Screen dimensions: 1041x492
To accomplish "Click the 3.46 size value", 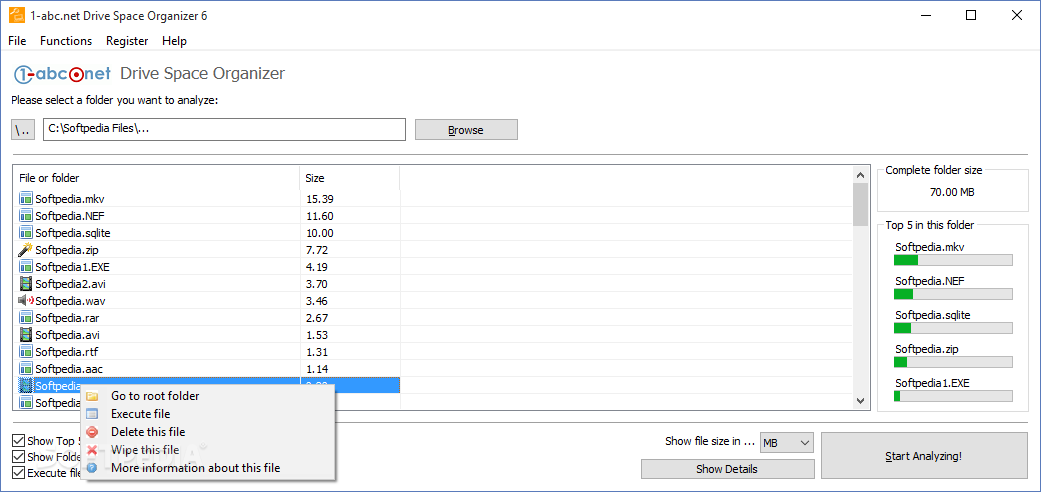I will [317, 301].
